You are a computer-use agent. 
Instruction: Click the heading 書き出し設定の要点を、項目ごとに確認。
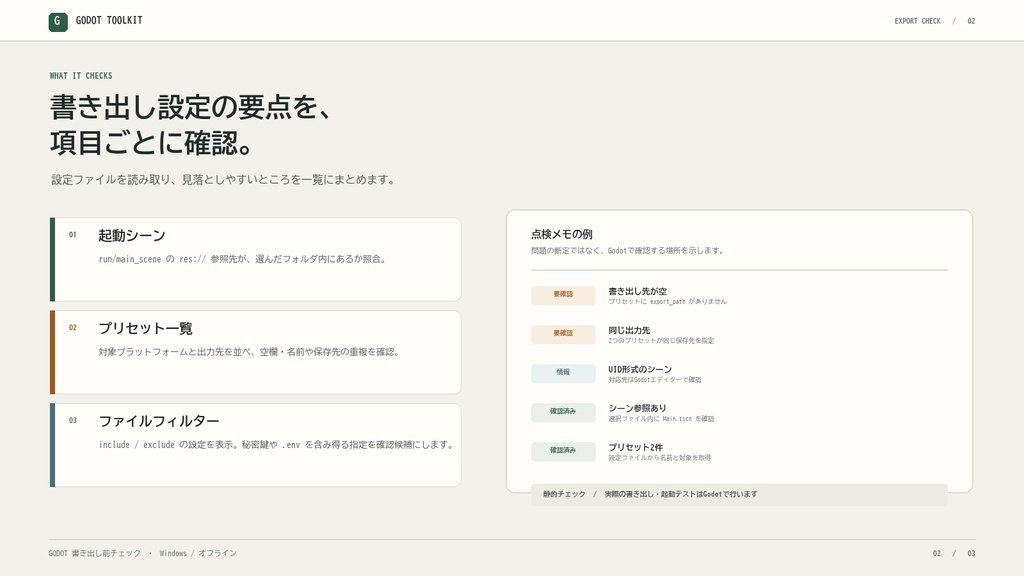click(x=193, y=125)
